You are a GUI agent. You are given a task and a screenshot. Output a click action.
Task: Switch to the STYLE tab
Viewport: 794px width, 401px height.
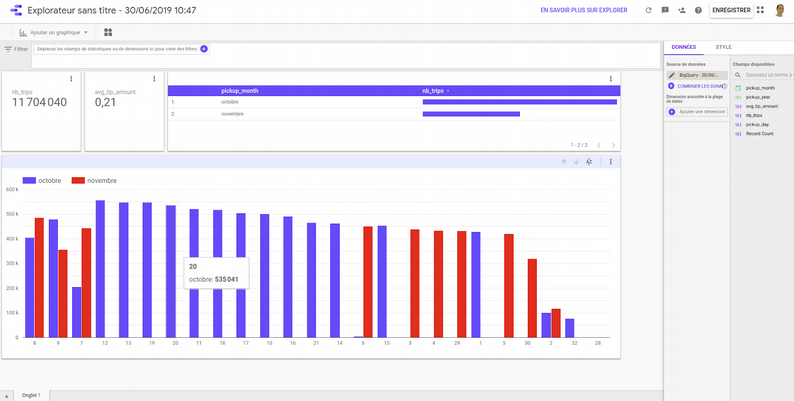coord(723,47)
